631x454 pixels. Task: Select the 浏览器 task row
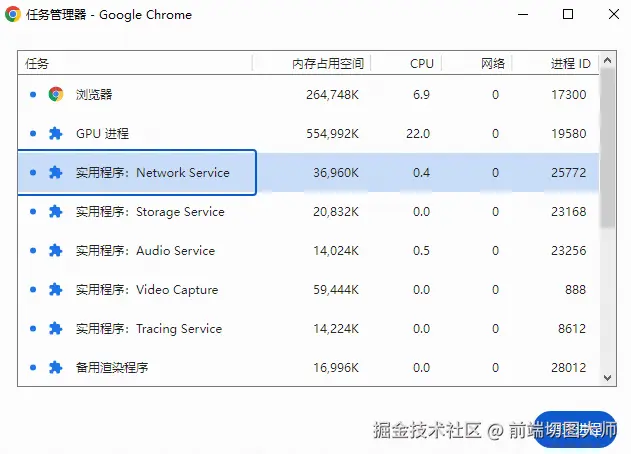tap(308, 95)
